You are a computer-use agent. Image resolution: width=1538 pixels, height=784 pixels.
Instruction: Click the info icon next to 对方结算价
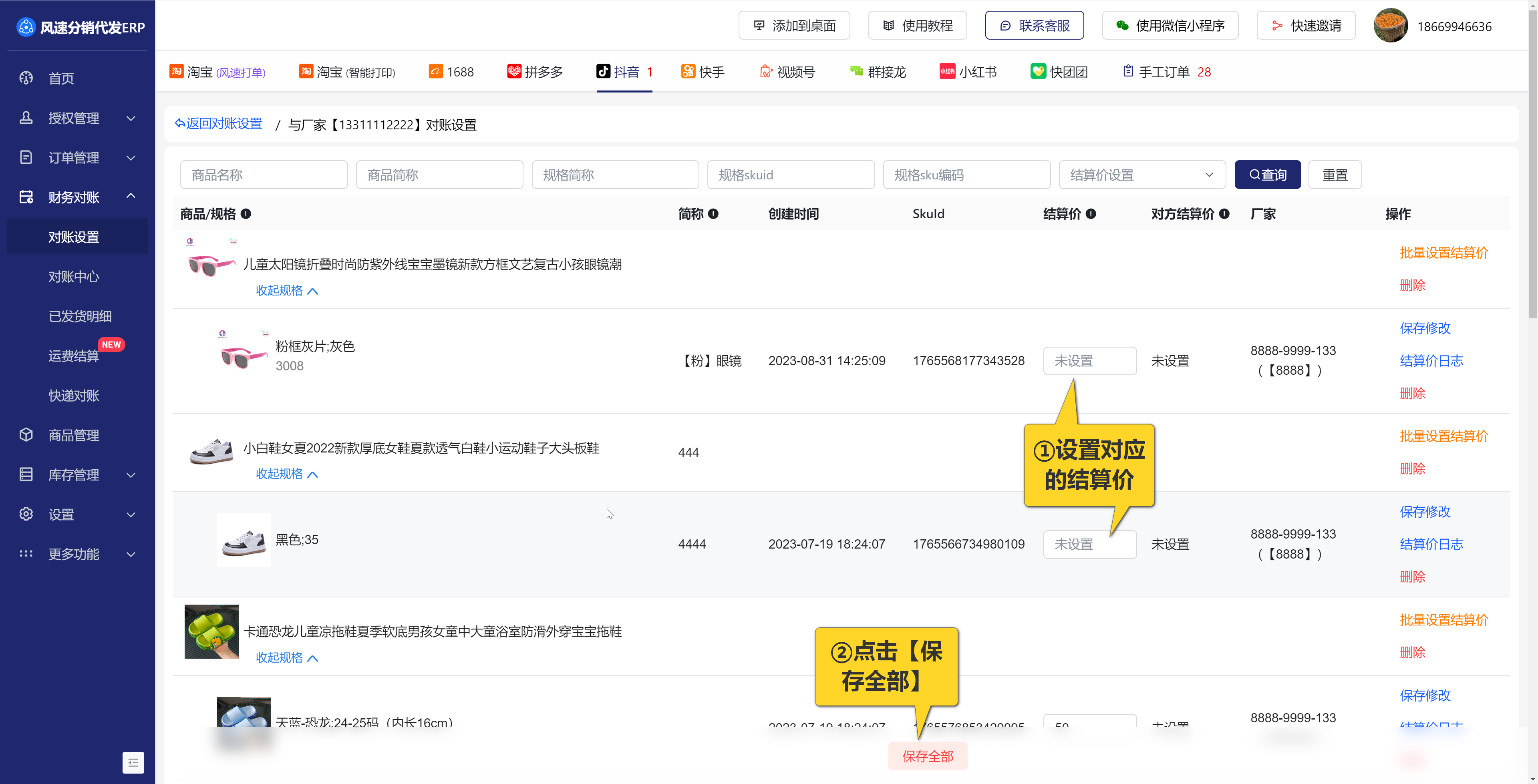click(1224, 214)
